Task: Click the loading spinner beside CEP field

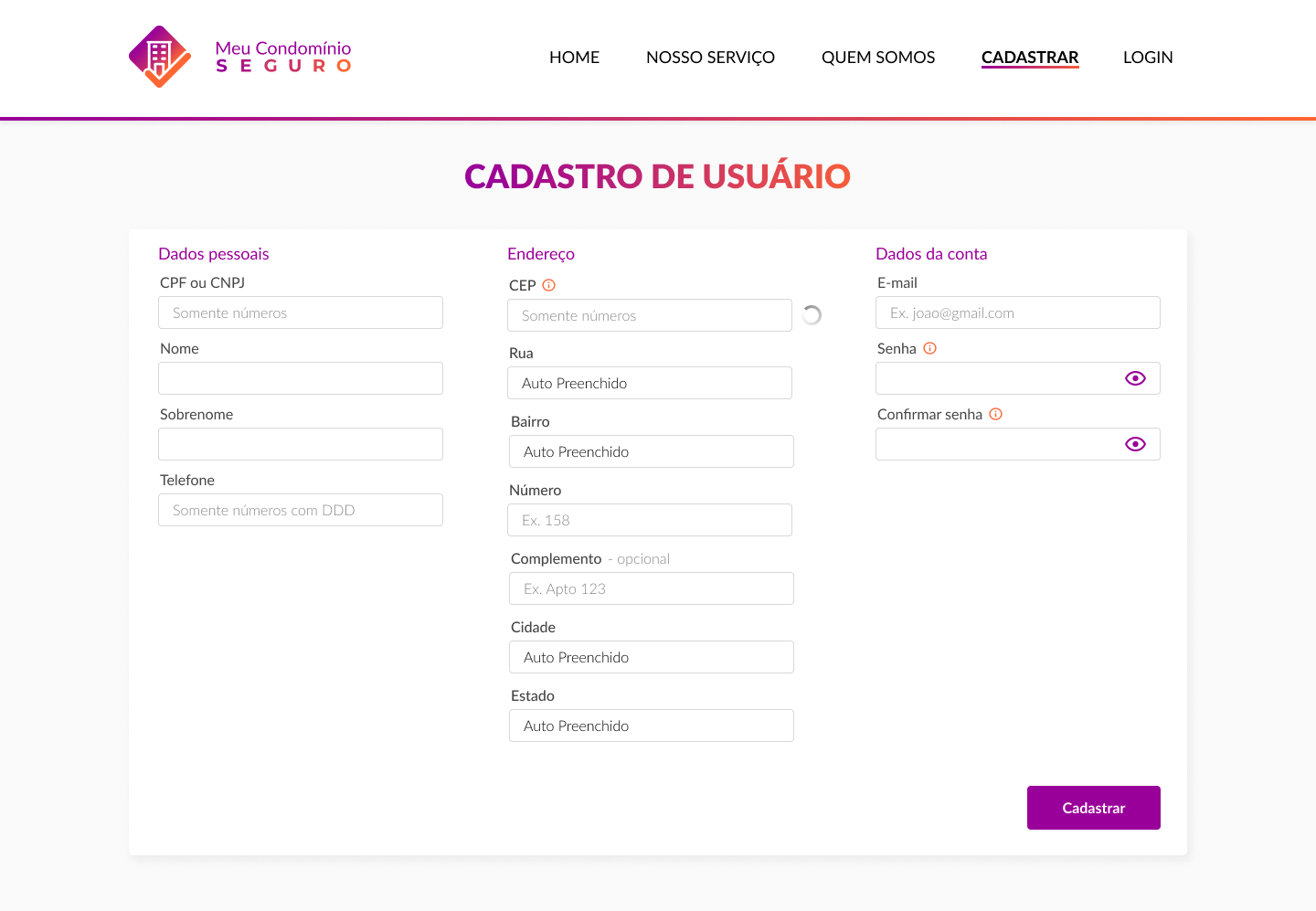Action: click(812, 315)
